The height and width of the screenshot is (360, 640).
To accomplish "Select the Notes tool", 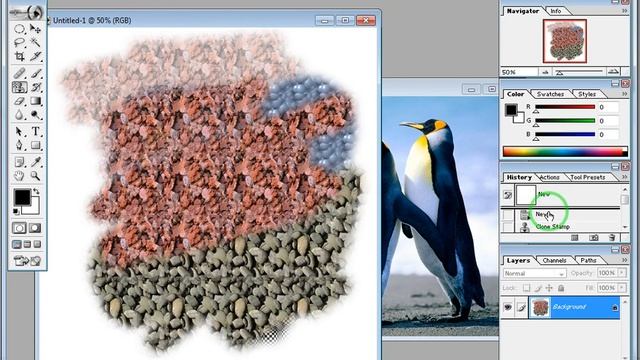I will (x=19, y=162).
